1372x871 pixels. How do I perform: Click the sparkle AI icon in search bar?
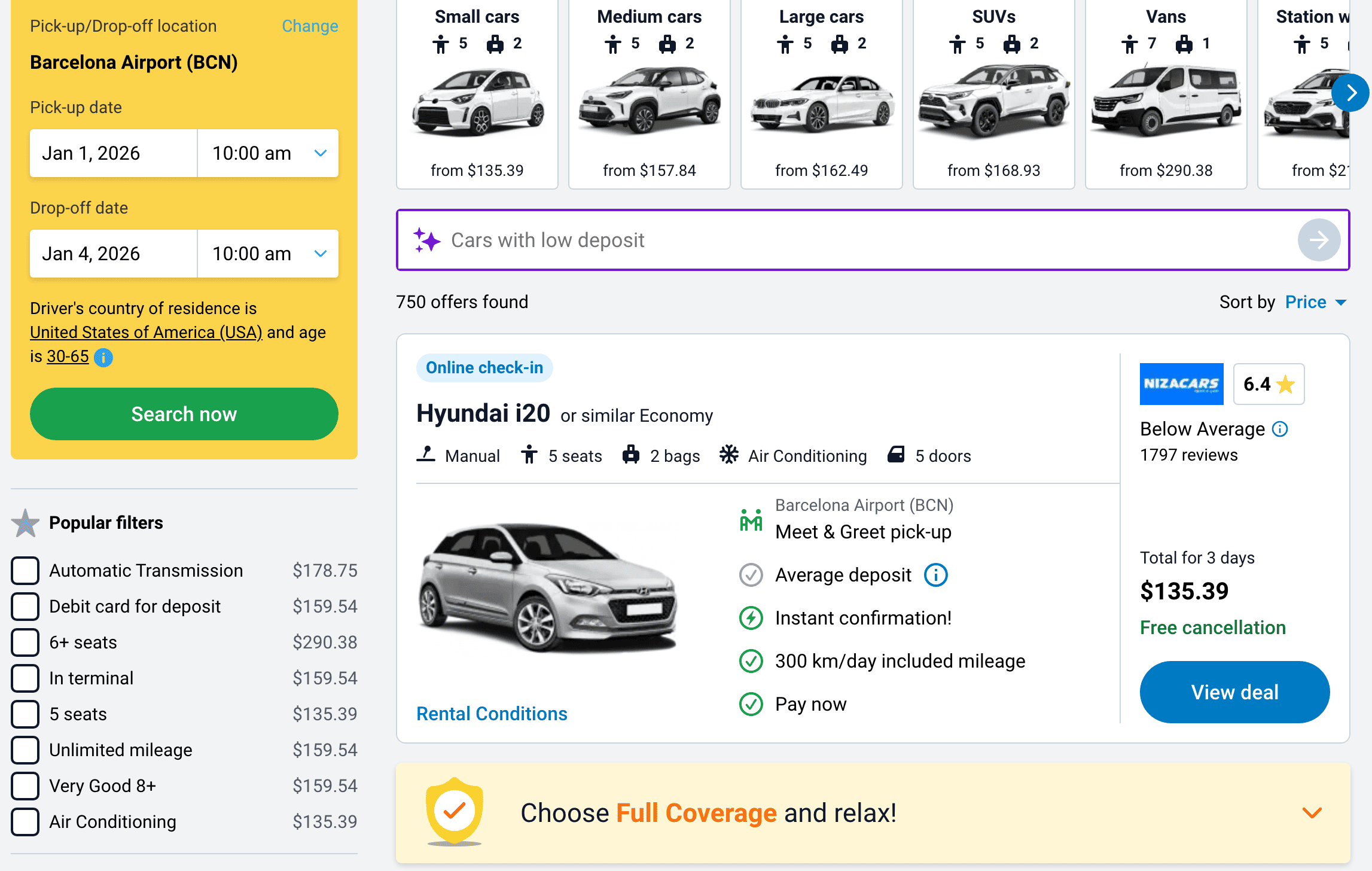[x=427, y=240]
